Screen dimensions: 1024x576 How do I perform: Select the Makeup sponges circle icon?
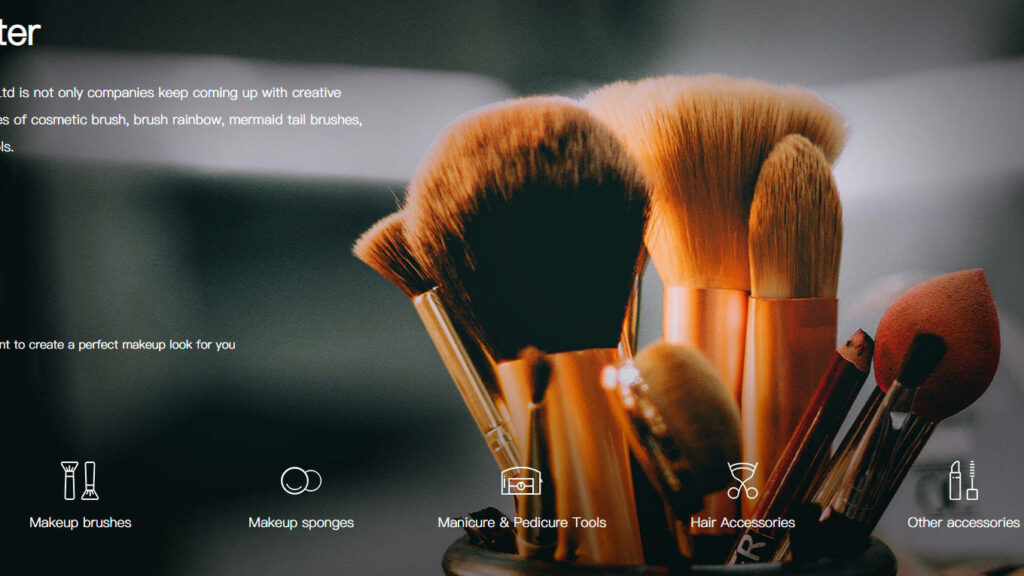click(x=301, y=481)
